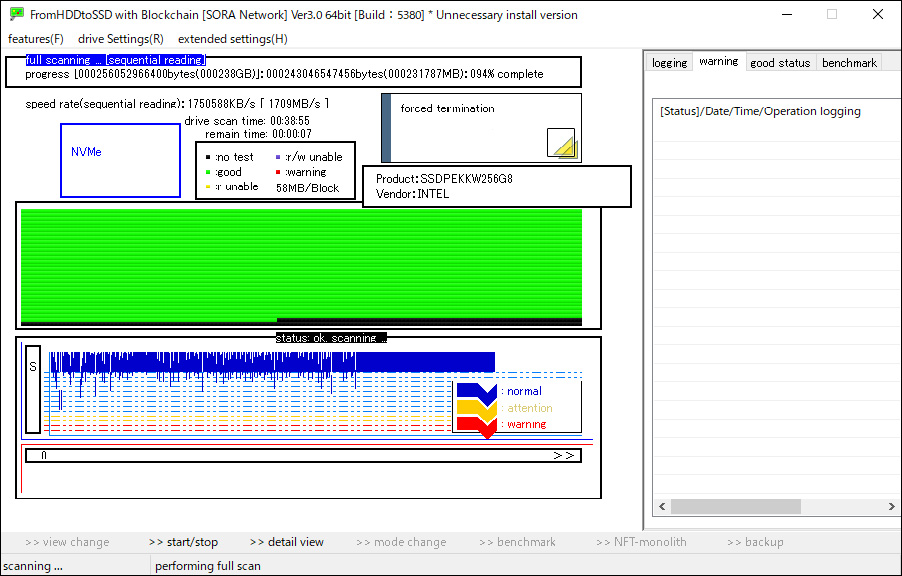Click the ':r/w unable' legend entry
This screenshot has height=576, width=902.
[309, 157]
